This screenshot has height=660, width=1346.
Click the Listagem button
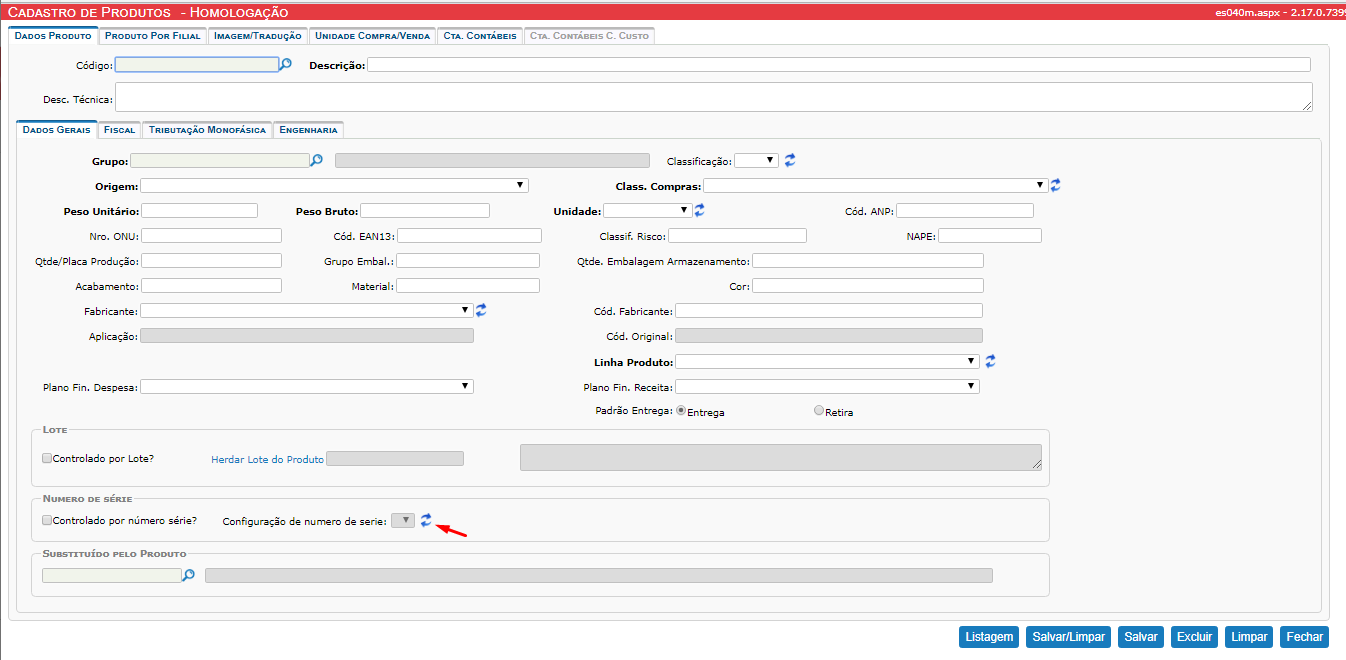[989, 637]
